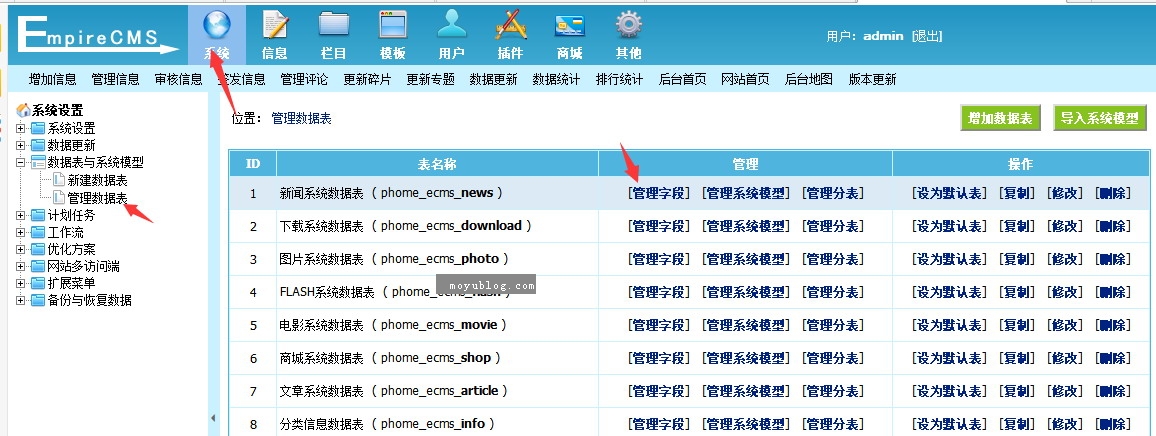Click 管理系统模型 for the news table
The height and width of the screenshot is (436, 1156).
pyautogui.click(x=746, y=193)
